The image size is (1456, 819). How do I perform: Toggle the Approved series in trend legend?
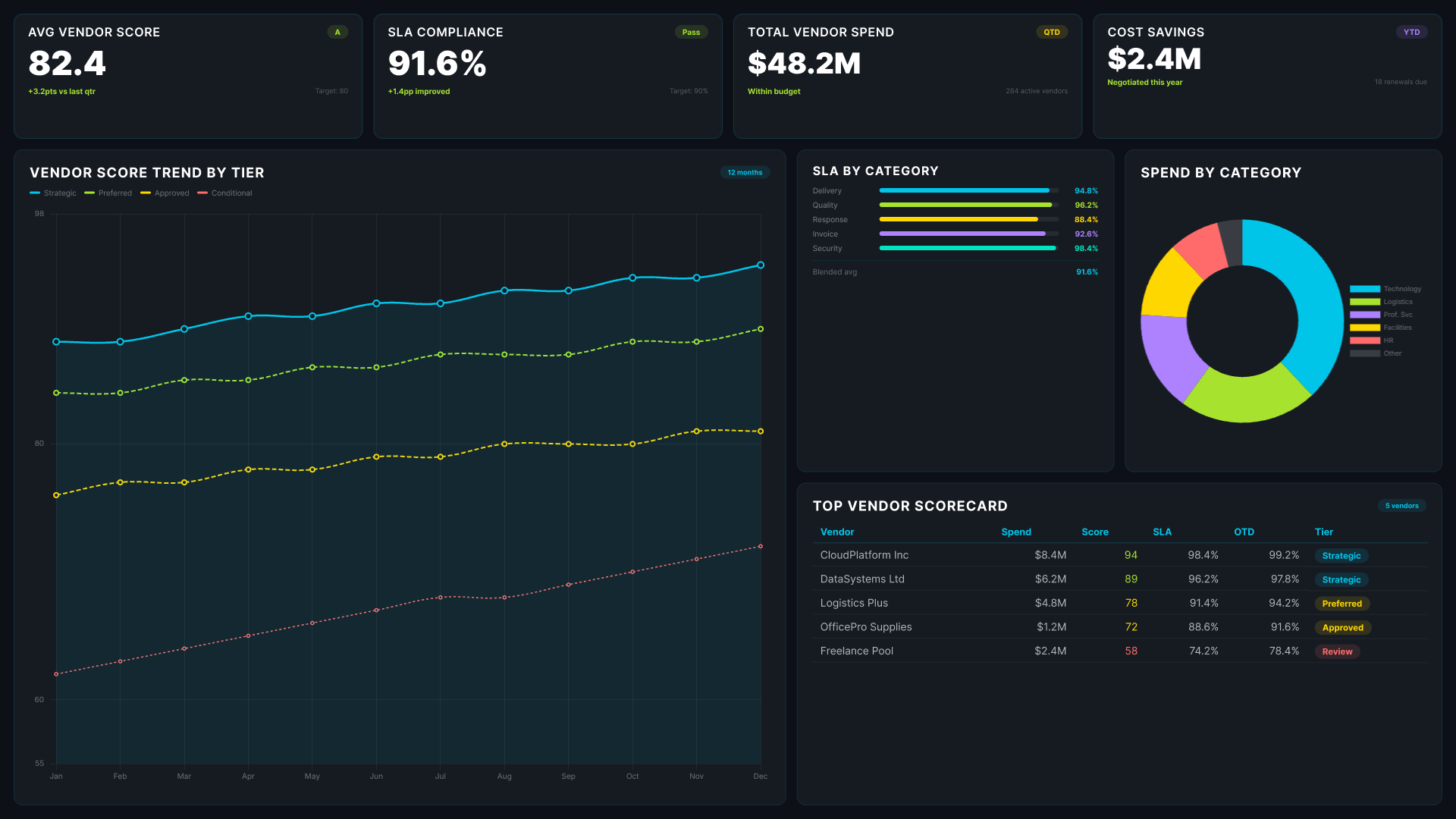[165, 193]
